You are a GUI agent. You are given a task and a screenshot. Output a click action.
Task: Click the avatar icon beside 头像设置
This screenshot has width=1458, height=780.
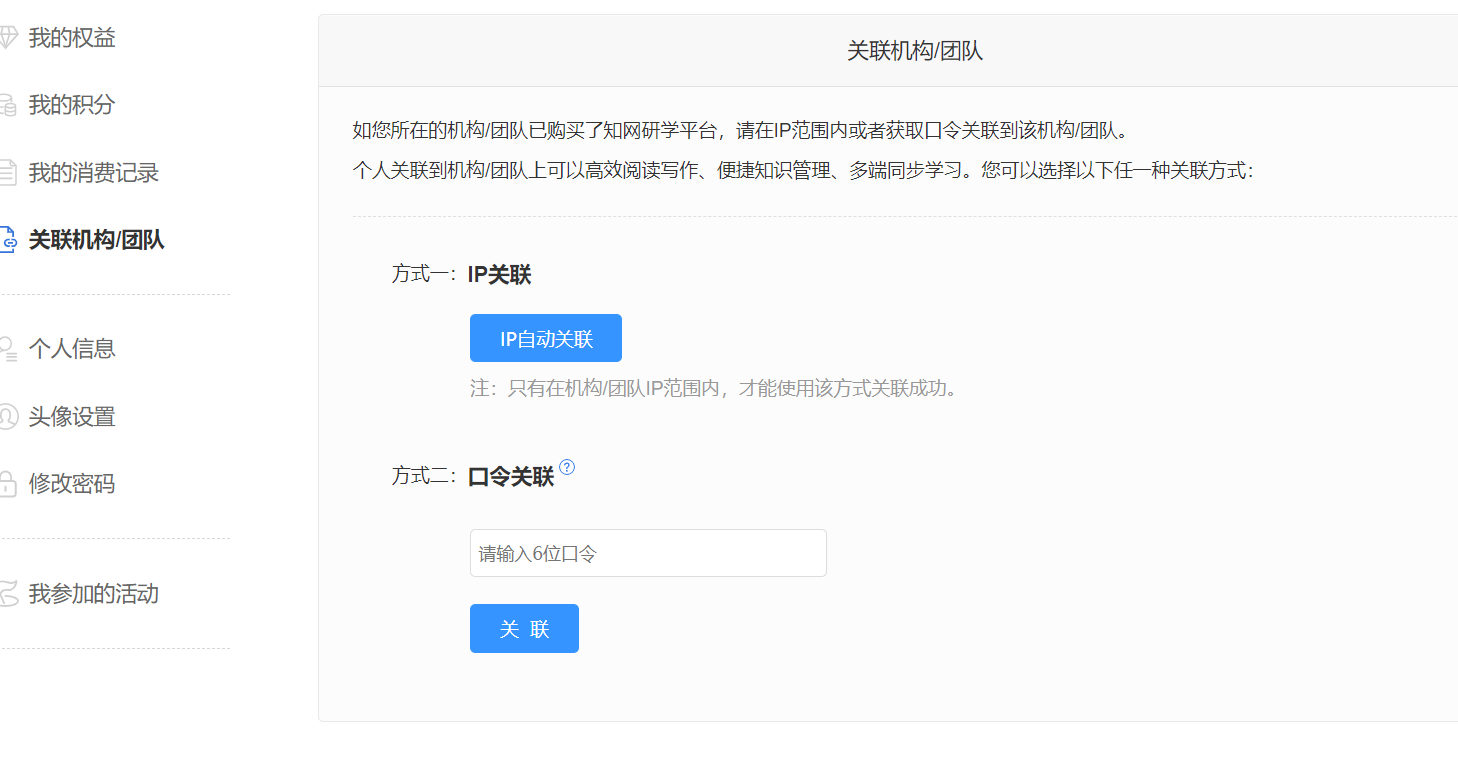(x=7, y=417)
